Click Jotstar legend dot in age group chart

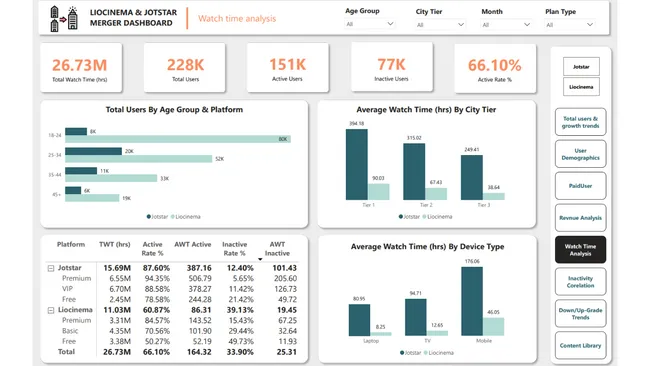(149, 217)
